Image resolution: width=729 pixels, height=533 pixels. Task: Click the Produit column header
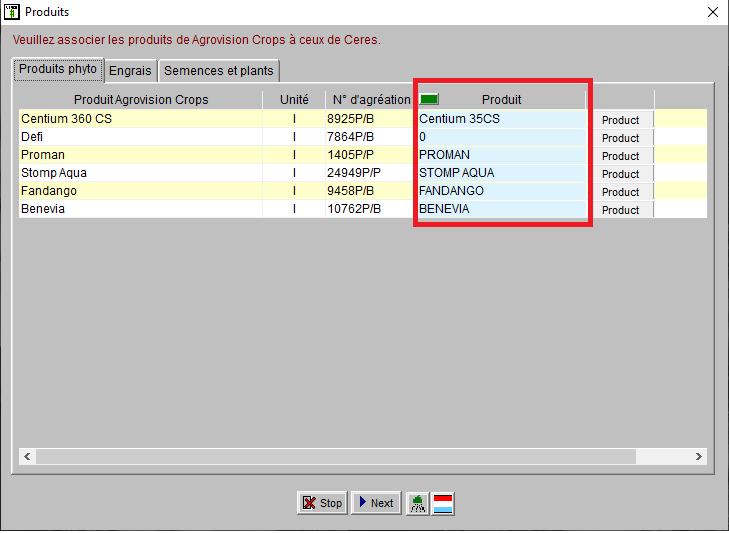[501, 100]
